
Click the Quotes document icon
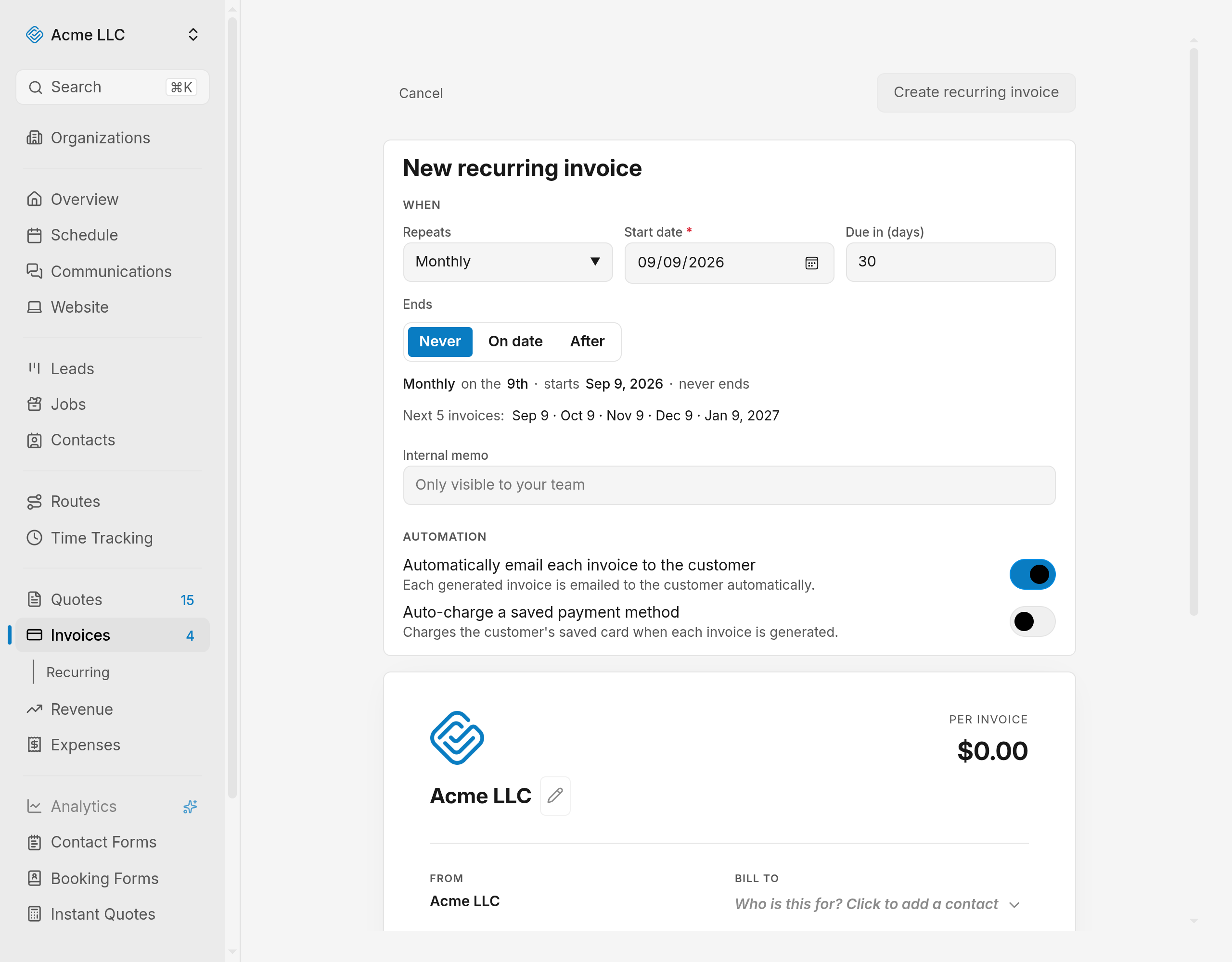[35, 599]
